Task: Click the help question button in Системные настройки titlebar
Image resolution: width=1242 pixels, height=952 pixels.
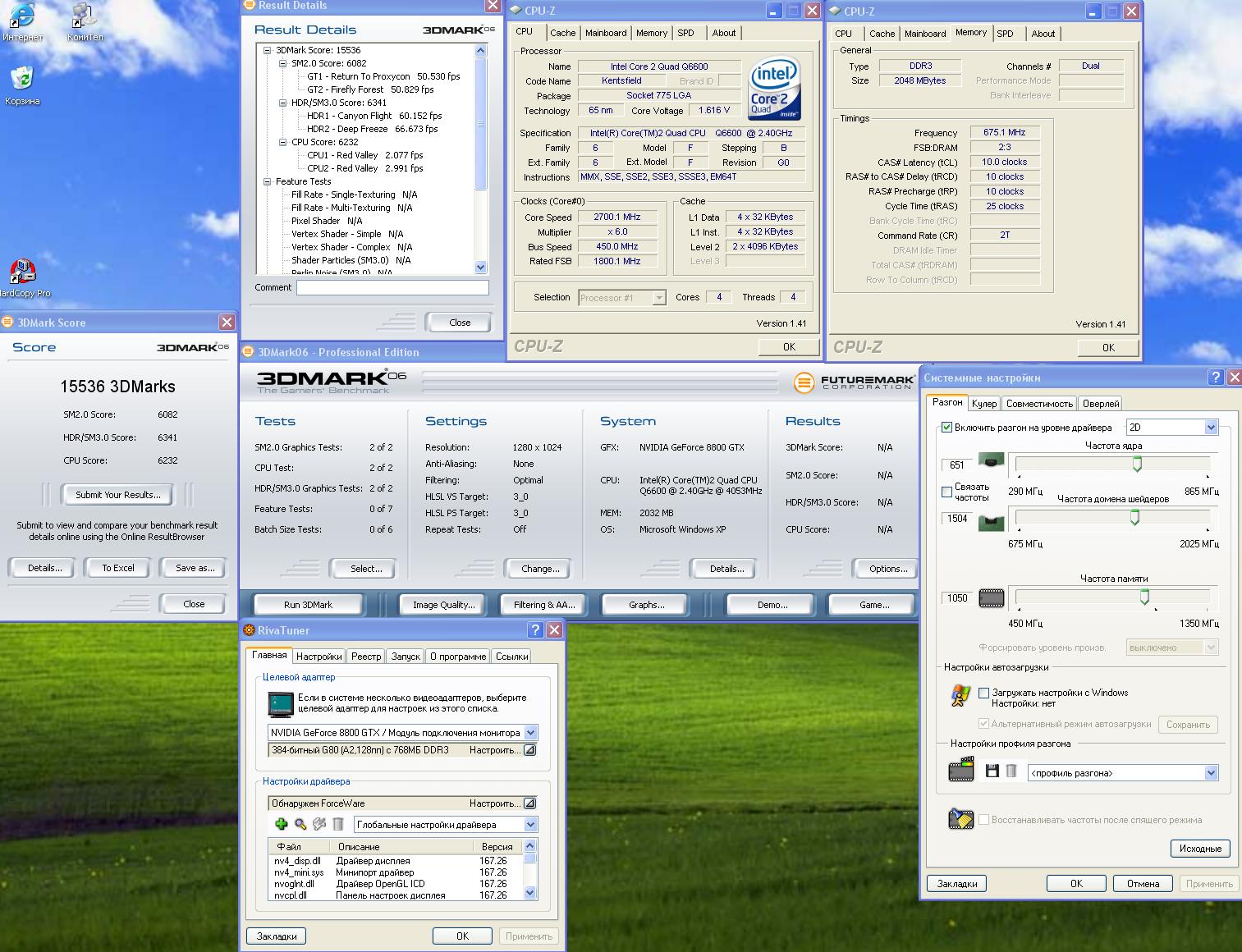Action: [1216, 378]
